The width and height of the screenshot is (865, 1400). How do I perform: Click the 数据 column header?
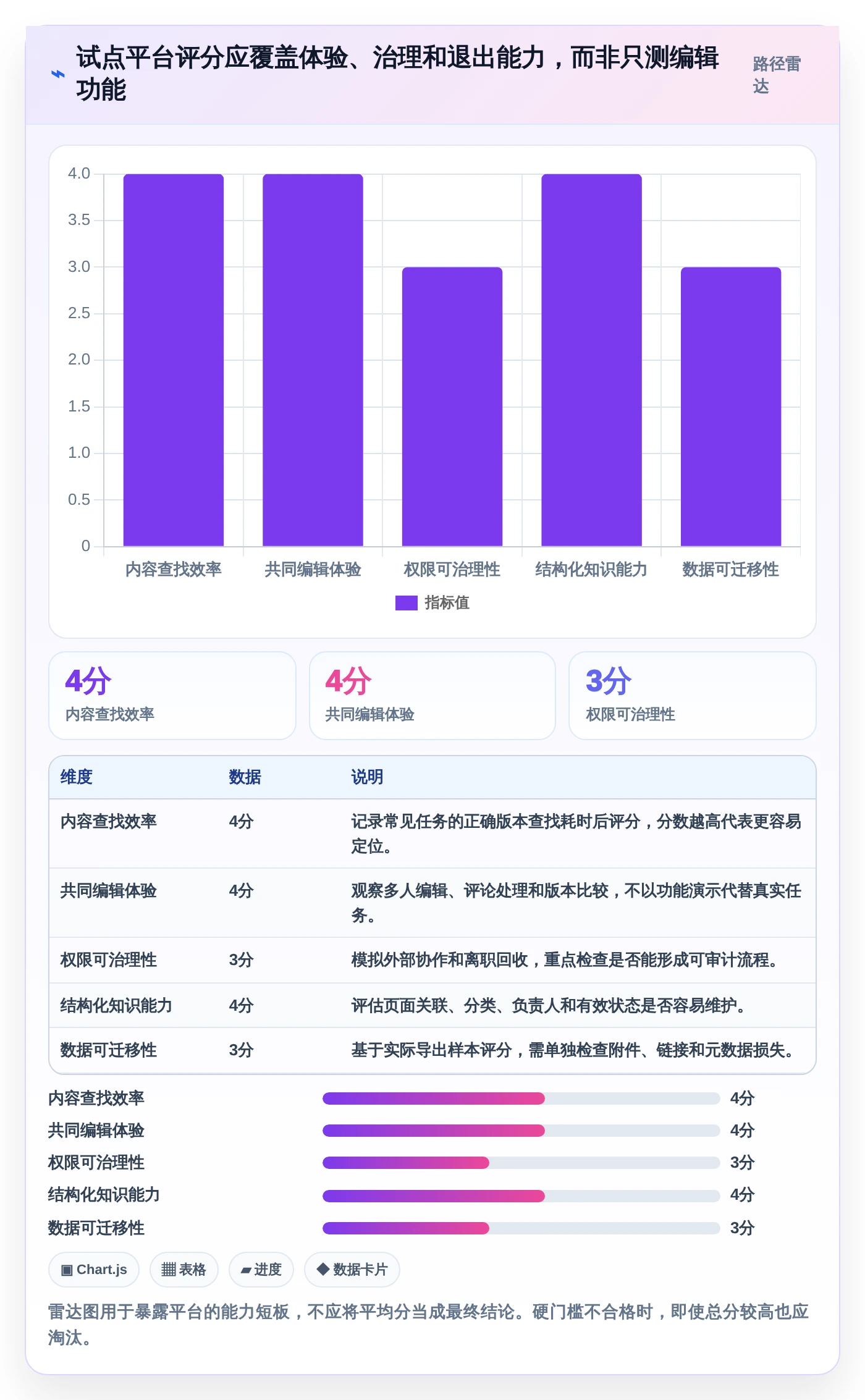point(245,777)
